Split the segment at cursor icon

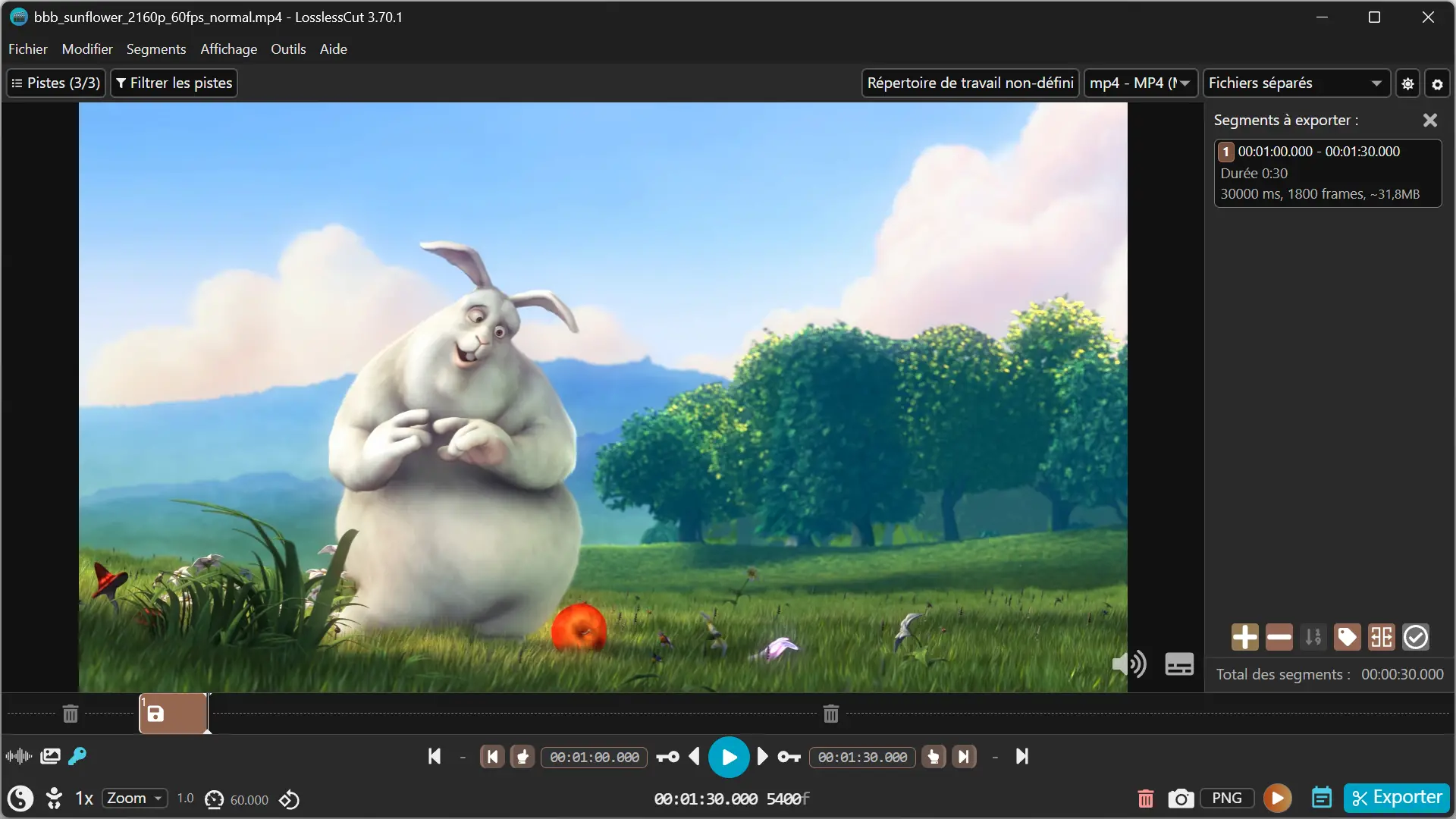click(1381, 637)
